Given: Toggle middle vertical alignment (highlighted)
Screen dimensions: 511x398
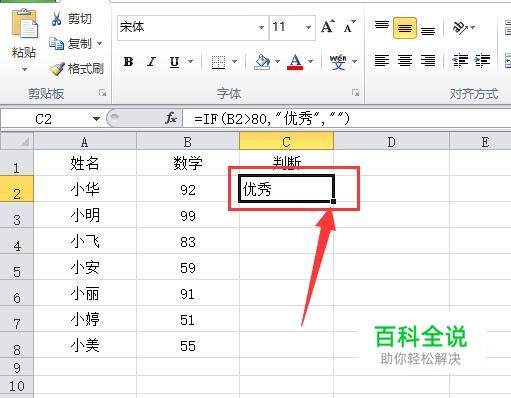Looking at the screenshot, I should (404, 28).
